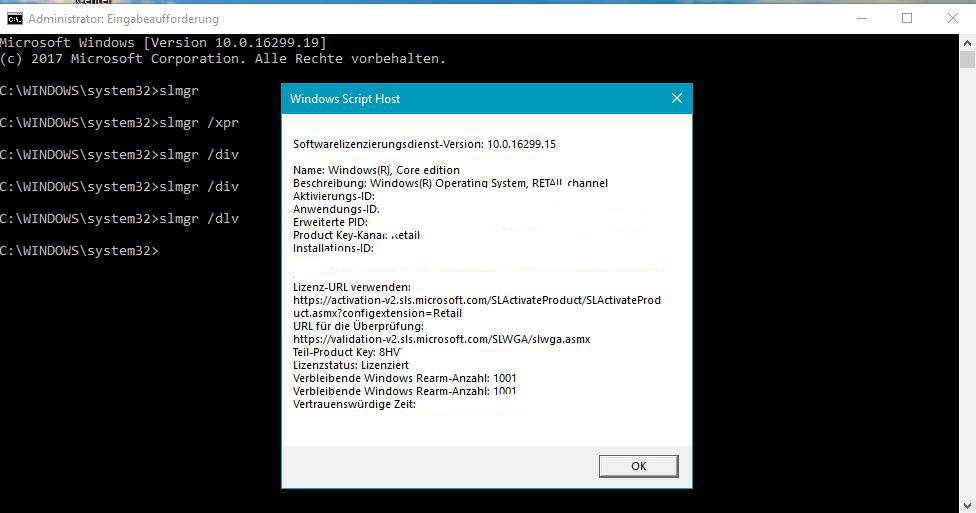The height and width of the screenshot is (513, 976).
Task: Maximize the Command Prompt window
Action: click(x=907, y=19)
